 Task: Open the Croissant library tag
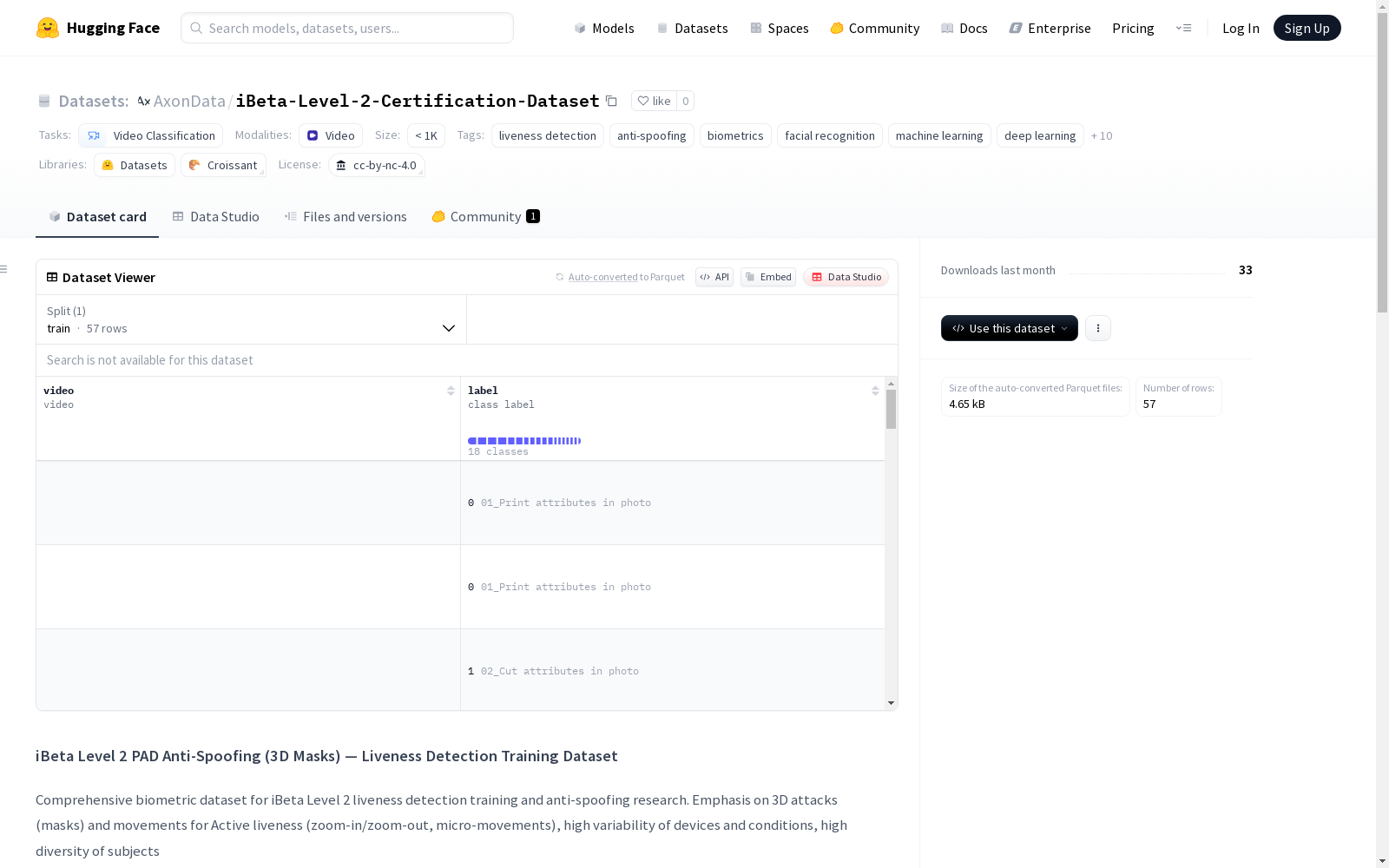(x=223, y=165)
